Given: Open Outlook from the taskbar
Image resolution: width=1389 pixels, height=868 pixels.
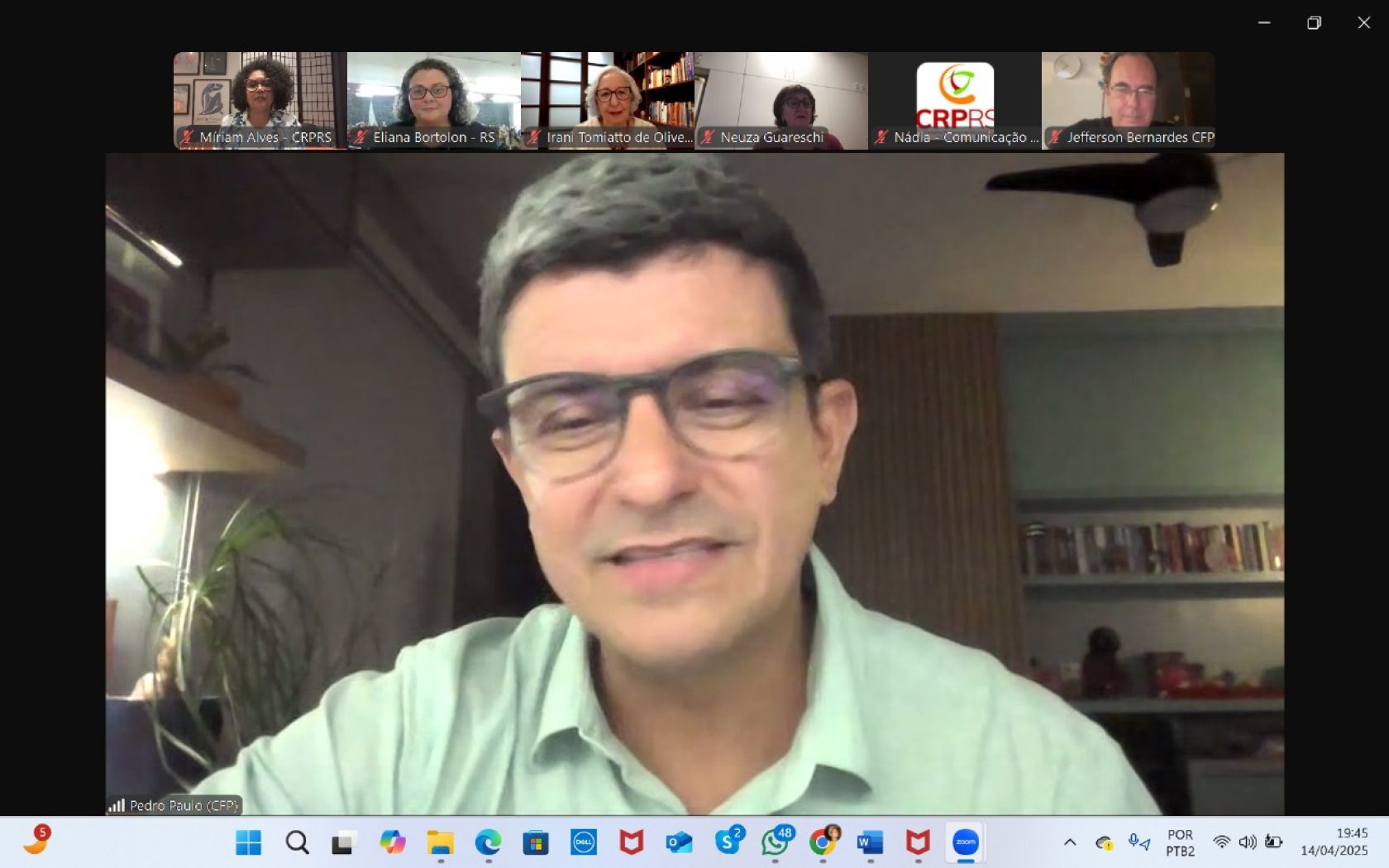Looking at the screenshot, I should (x=679, y=842).
